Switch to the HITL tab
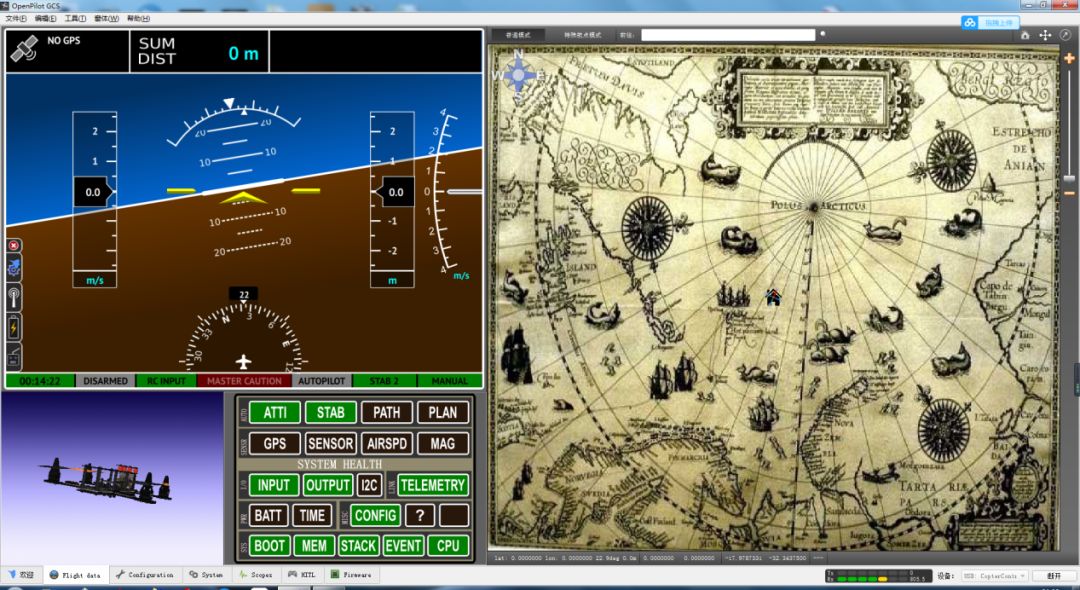 302,574
